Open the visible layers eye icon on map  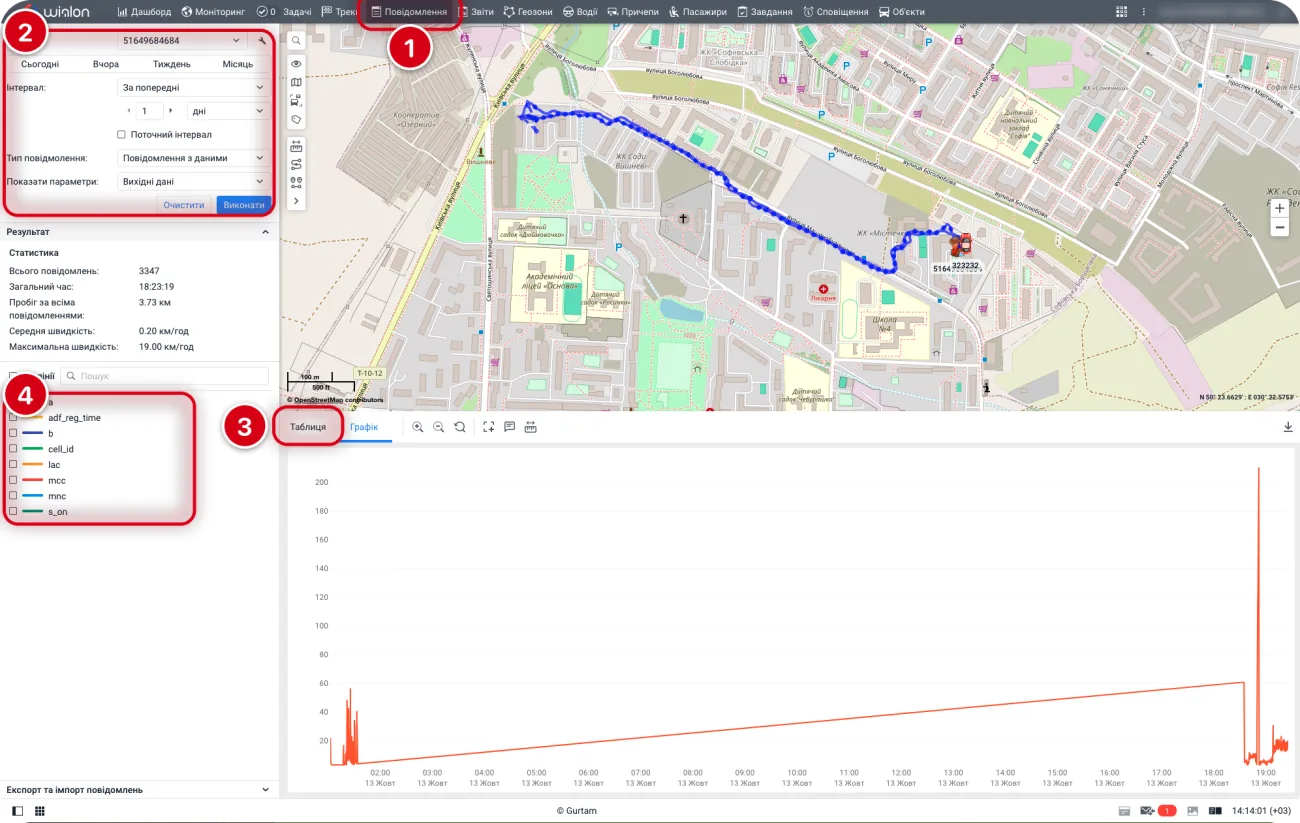point(296,63)
